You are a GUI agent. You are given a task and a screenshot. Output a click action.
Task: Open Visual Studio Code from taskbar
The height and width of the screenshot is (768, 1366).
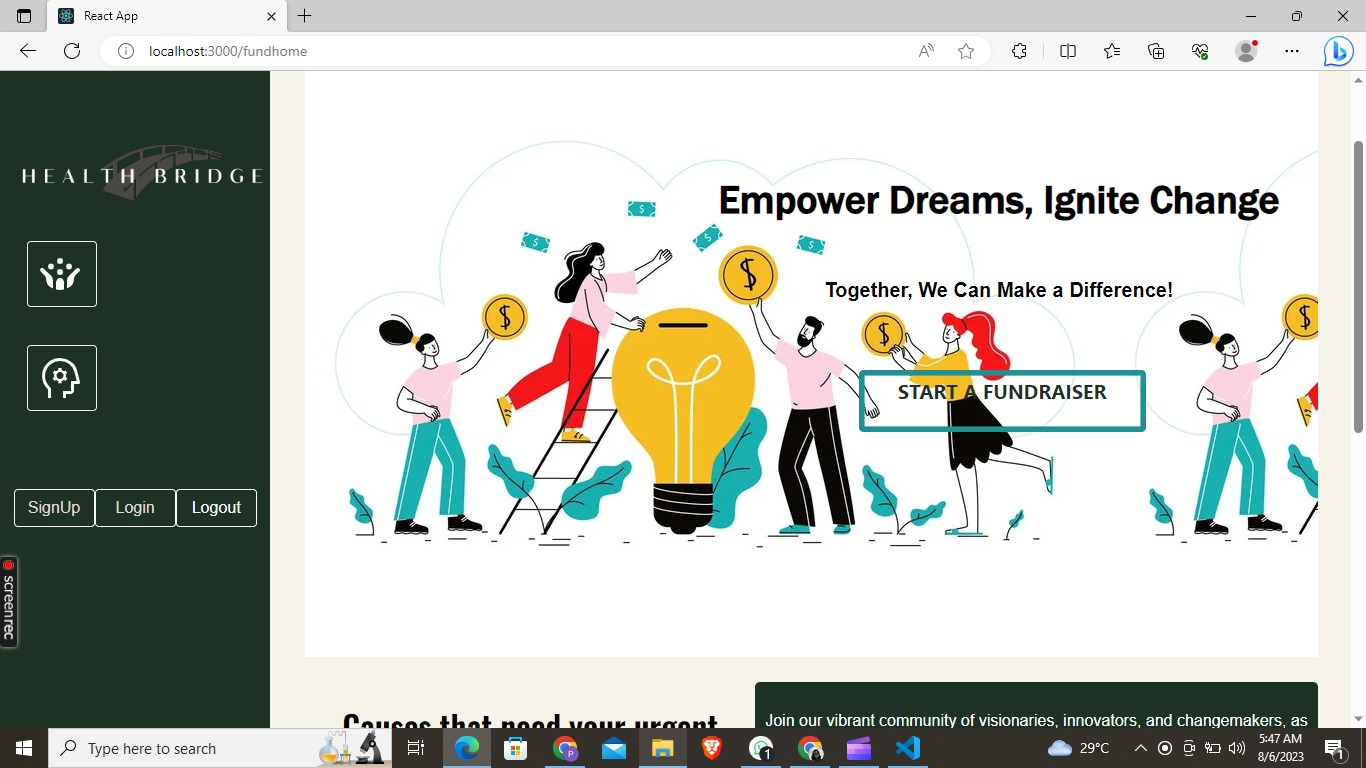point(908,748)
